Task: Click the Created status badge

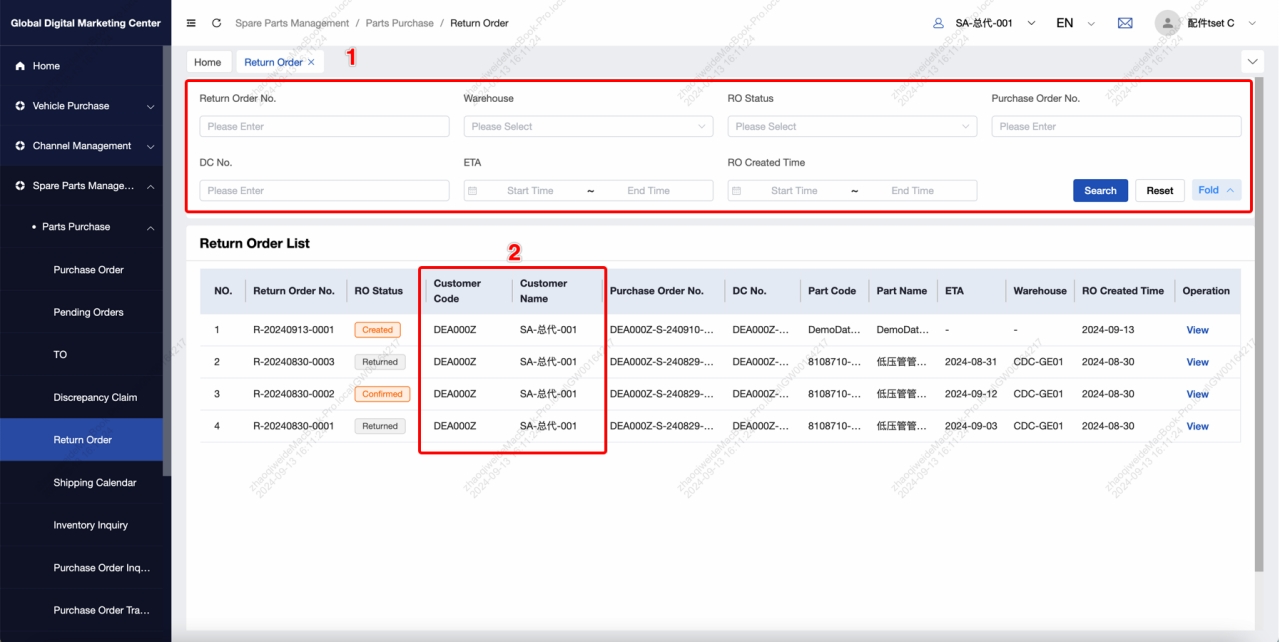Action: [377, 330]
